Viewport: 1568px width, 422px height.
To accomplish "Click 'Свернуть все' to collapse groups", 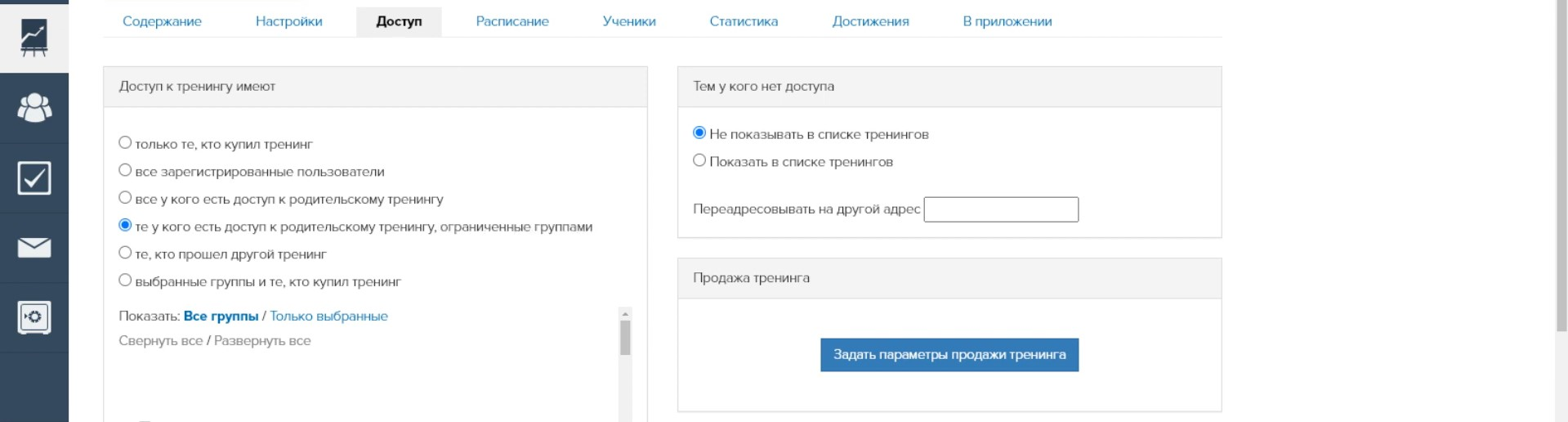I will click(x=160, y=340).
